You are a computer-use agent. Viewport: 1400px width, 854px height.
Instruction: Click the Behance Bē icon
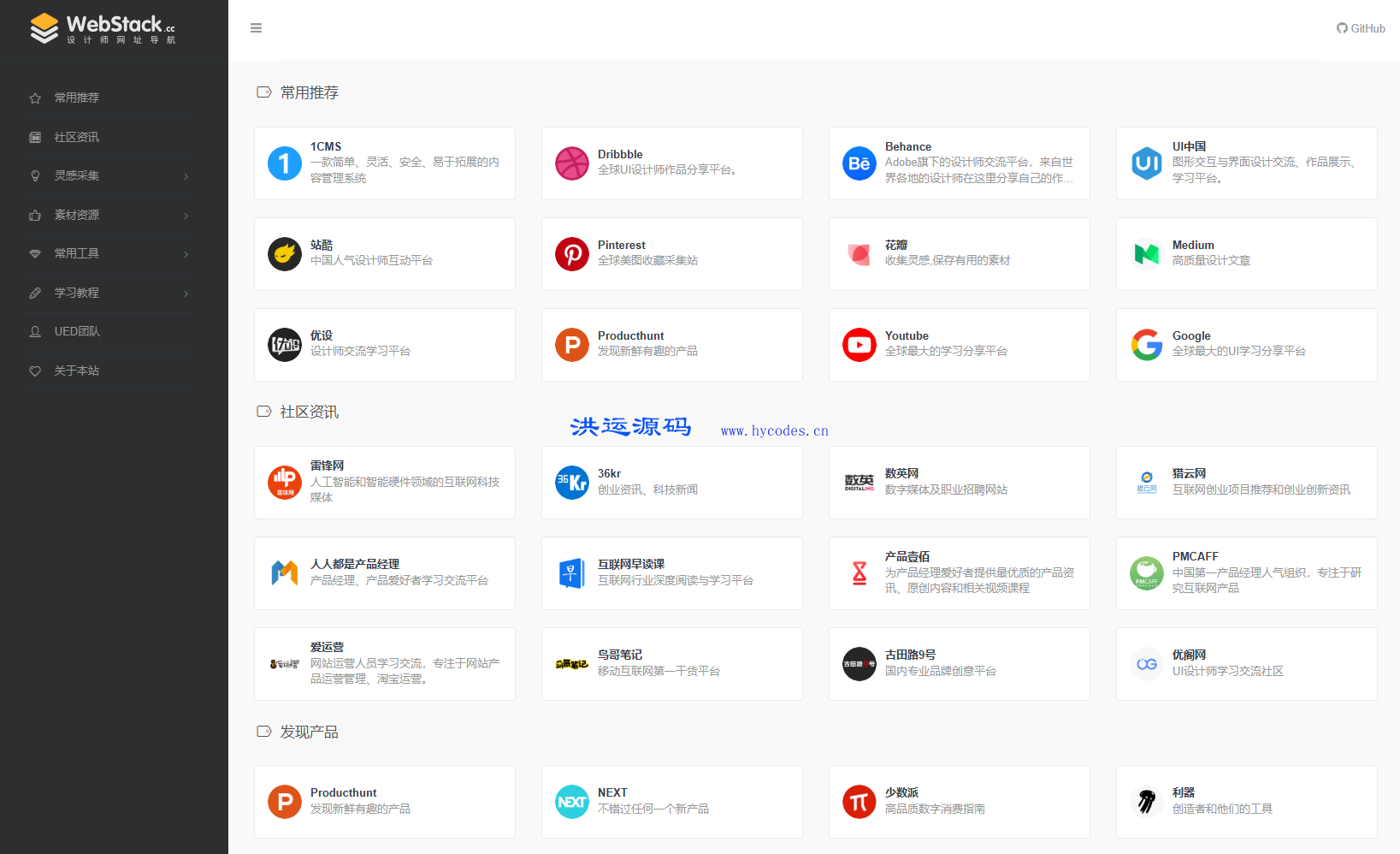[859, 163]
